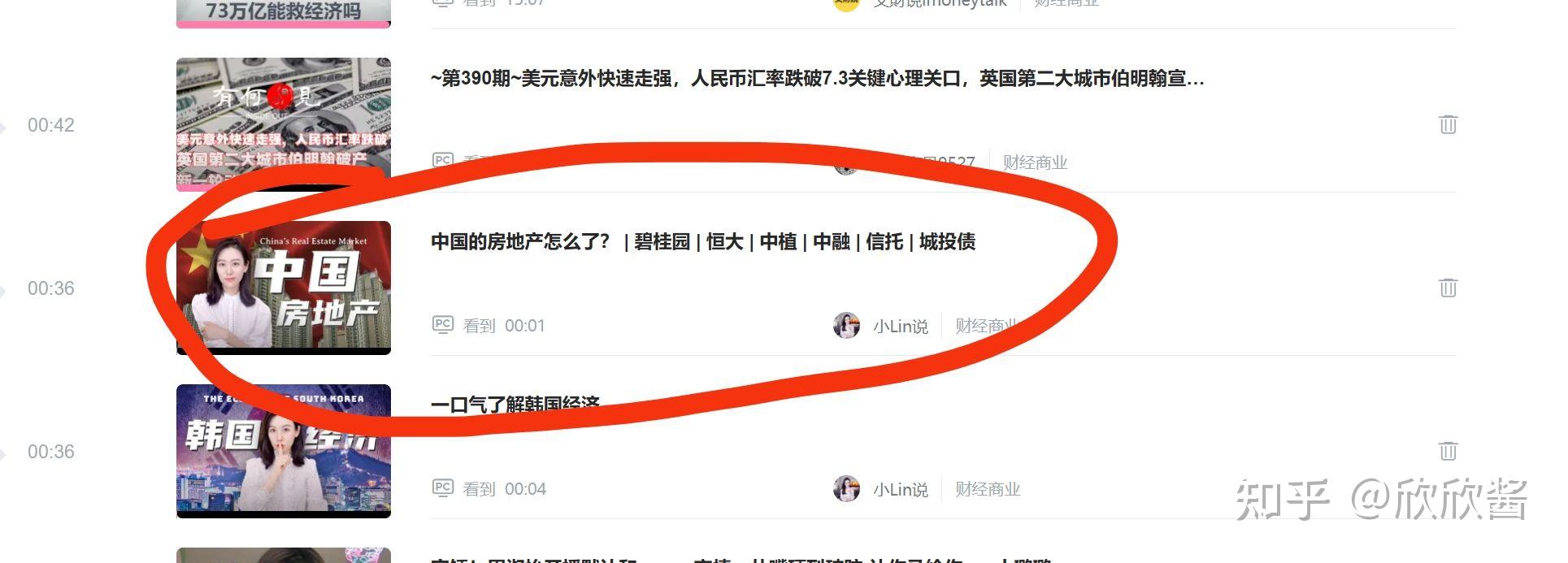Open the 韩国经济 video thumbnail

coord(284,451)
